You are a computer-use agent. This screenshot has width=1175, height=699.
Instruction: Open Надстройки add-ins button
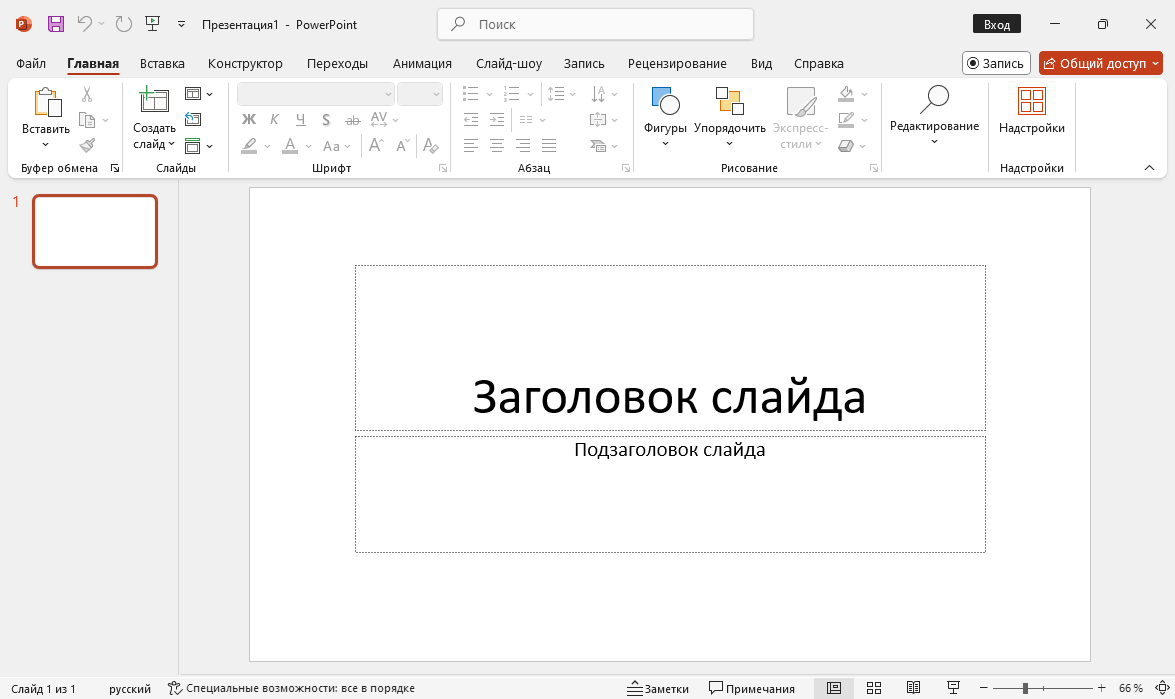[1032, 111]
